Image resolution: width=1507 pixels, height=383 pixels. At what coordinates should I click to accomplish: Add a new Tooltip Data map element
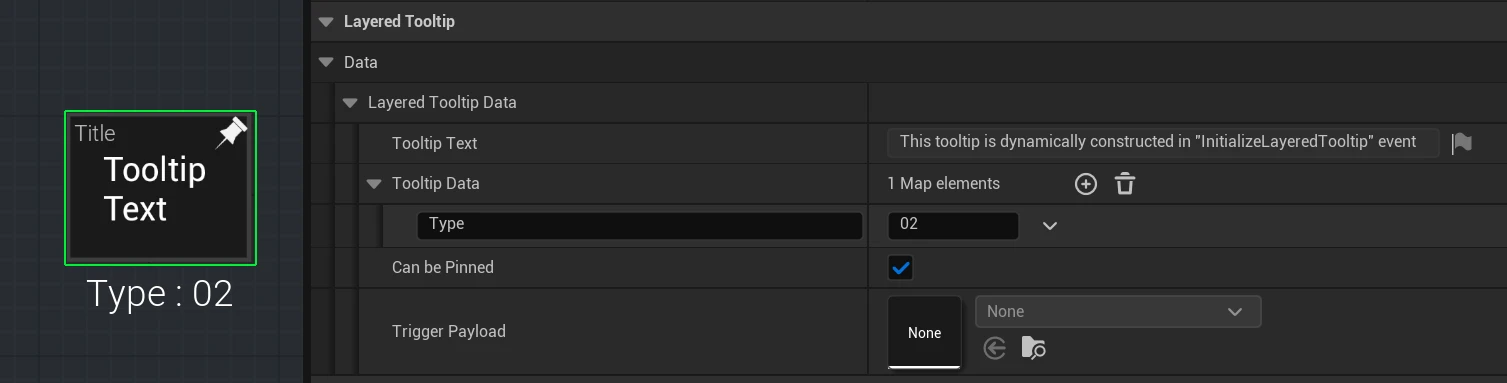pyautogui.click(x=1086, y=184)
